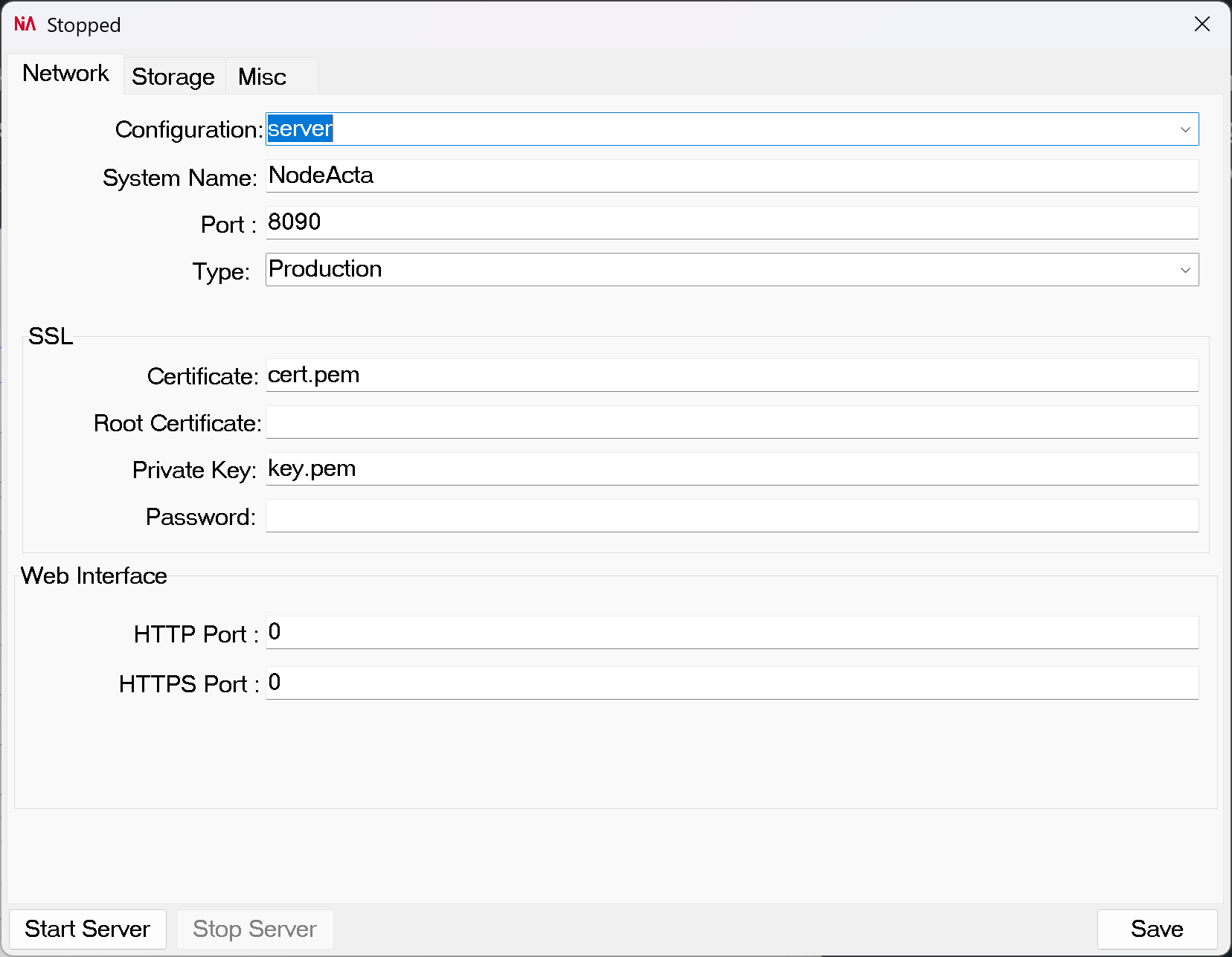Viewport: 1232px width, 957px height.
Task: Click the Type dropdown chevron
Action: [1185, 270]
